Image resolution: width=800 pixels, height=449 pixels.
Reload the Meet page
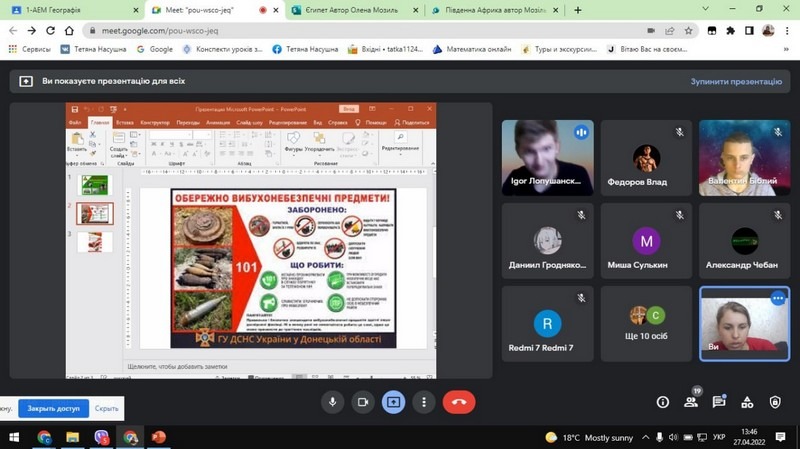[50, 31]
